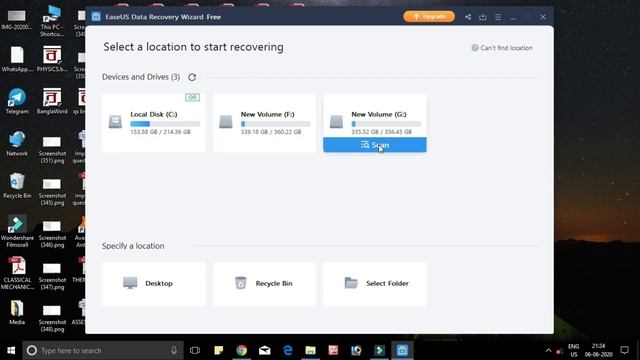This screenshot has height=360, width=640.
Task: Open the PHYSICS document desktop shortcut
Action: 52,59
